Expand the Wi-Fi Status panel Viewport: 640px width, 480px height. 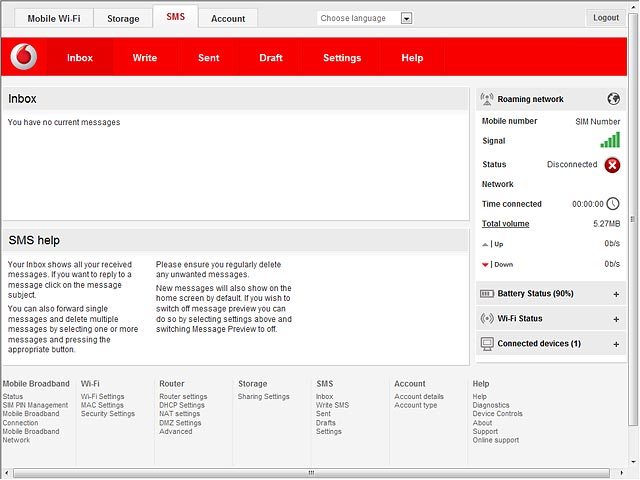(x=616, y=319)
